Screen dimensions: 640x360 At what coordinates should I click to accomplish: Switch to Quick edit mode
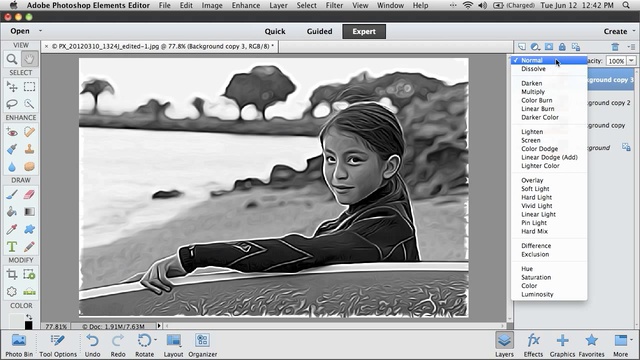pyautogui.click(x=275, y=31)
